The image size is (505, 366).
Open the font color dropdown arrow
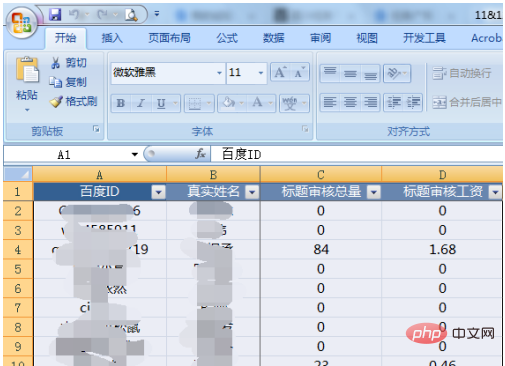click(271, 103)
